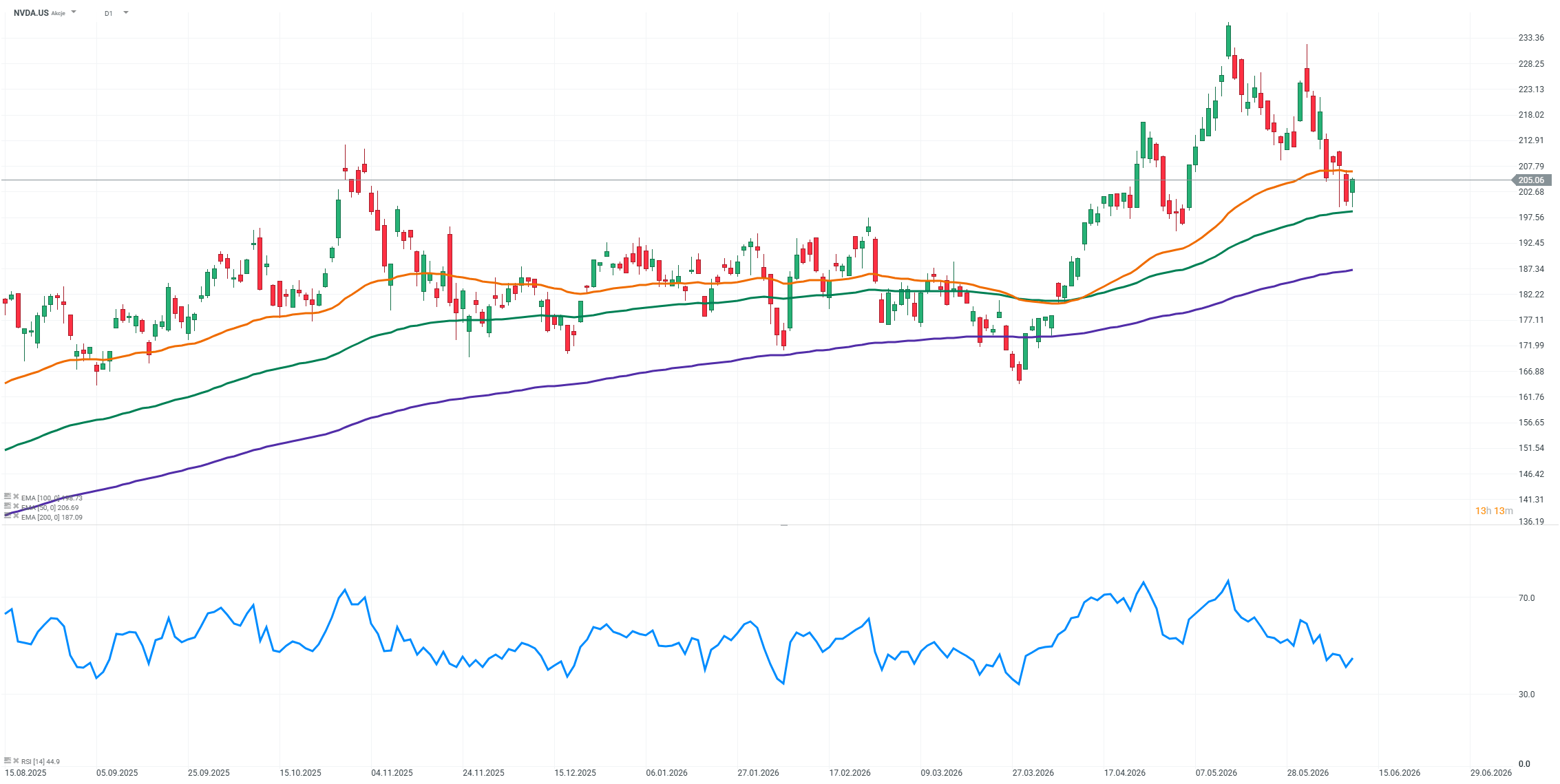
Task: Click the 27.03.2026 date label
Action: pyautogui.click(x=1033, y=773)
